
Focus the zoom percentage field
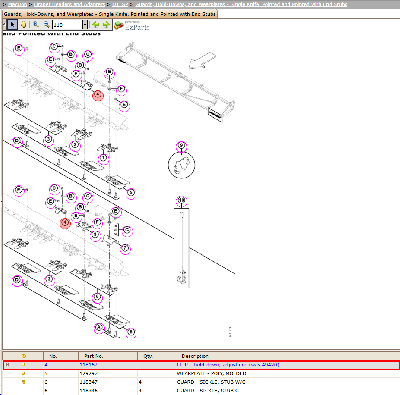click(67, 25)
